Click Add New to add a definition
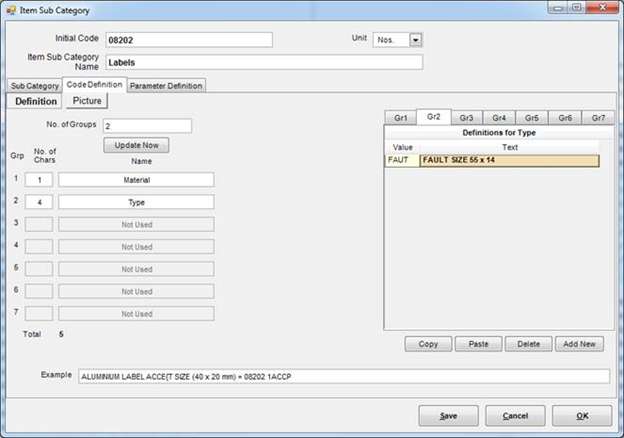Image resolution: width=624 pixels, height=438 pixels. (x=579, y=344)
